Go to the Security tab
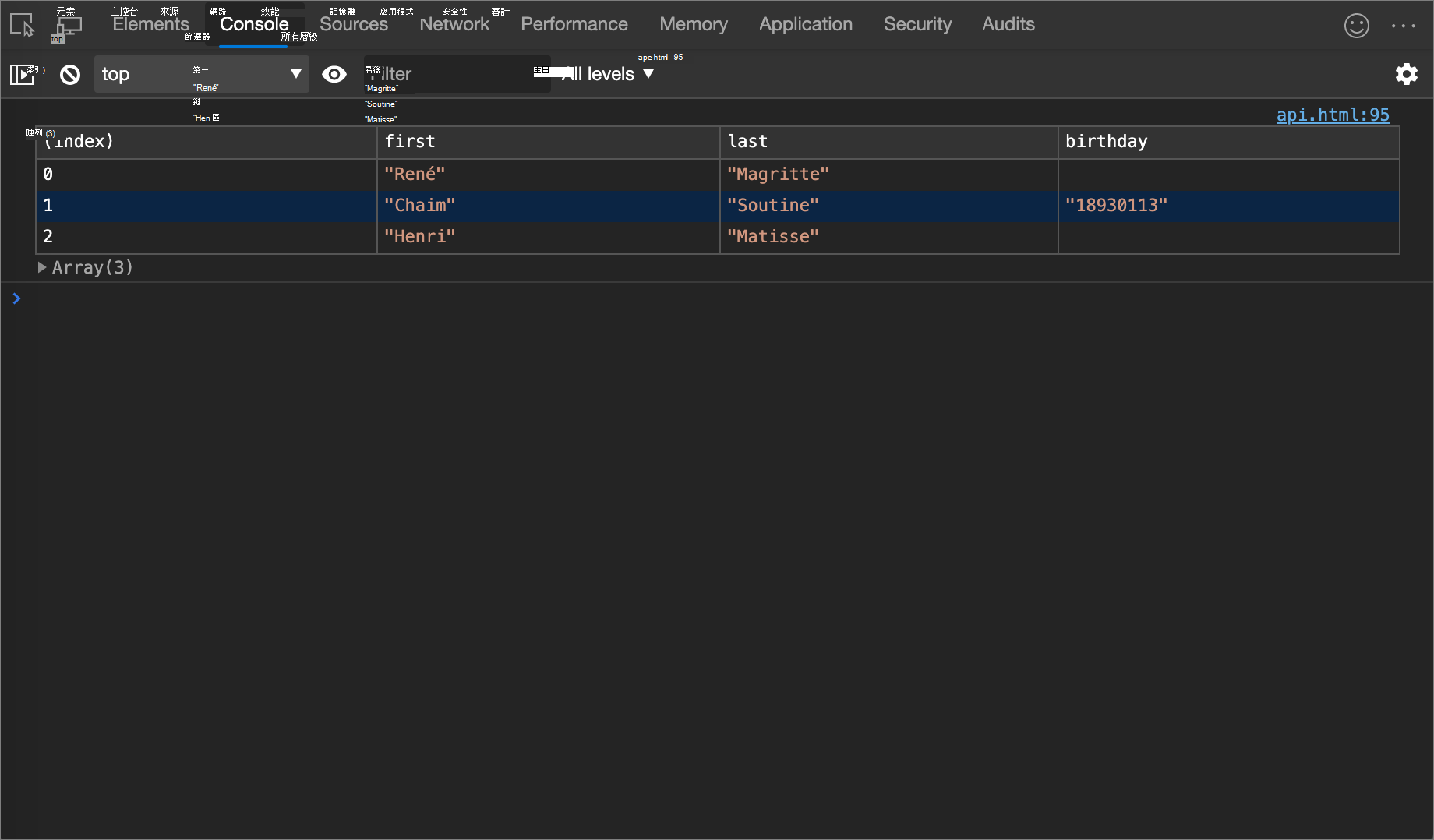Image resolution: width=1434 pixels, height=840 pixels. (x=917, y=24)
